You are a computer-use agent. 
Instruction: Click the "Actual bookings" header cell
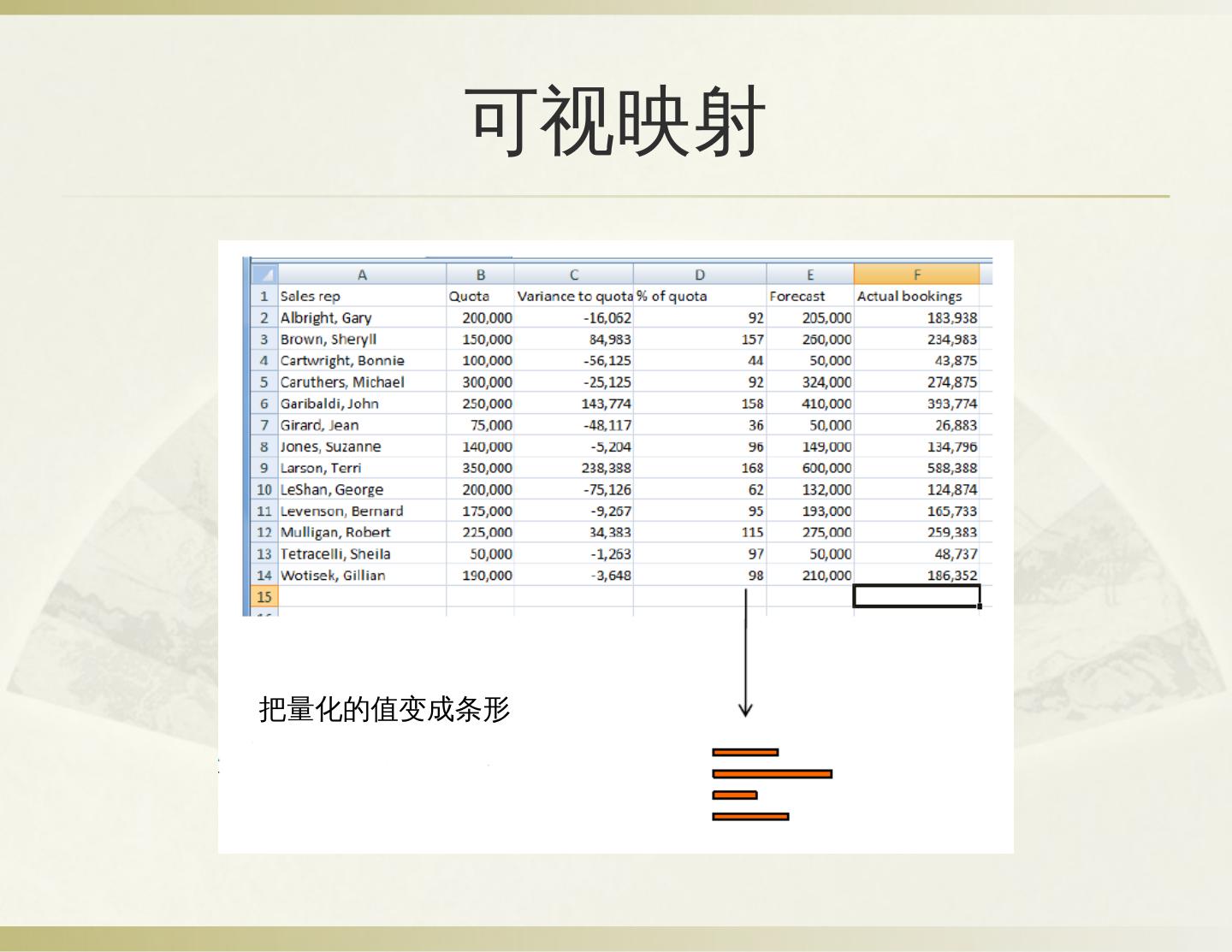[916, 296]
